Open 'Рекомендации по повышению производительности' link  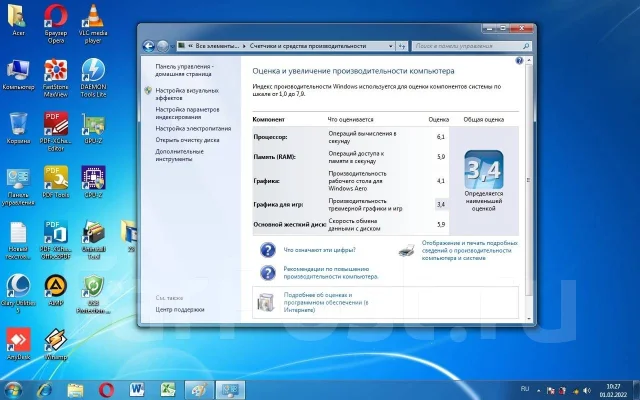331,273
